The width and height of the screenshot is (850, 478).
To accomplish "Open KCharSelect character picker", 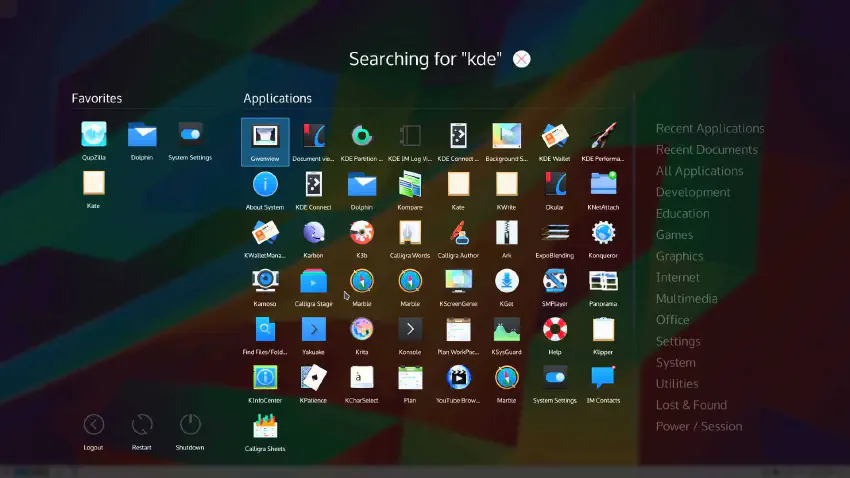I will tap(362, 383).
